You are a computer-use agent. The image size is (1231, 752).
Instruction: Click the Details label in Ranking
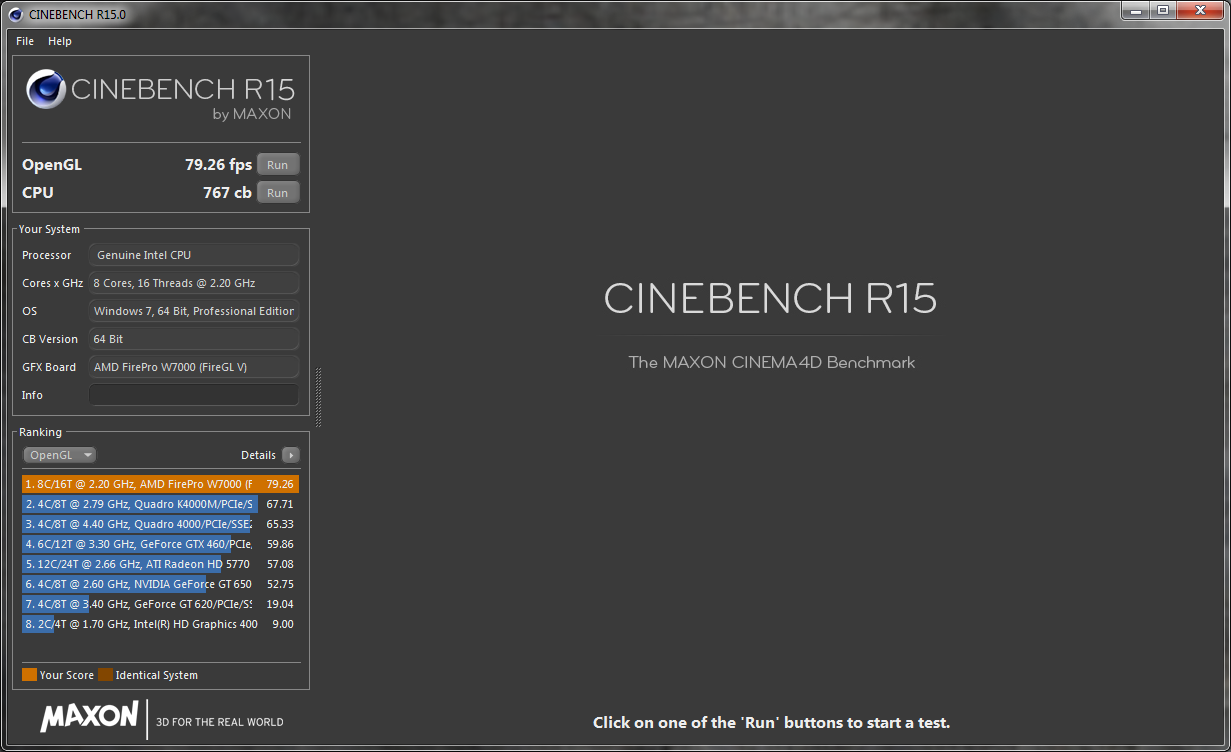click(x=258, y=455)
